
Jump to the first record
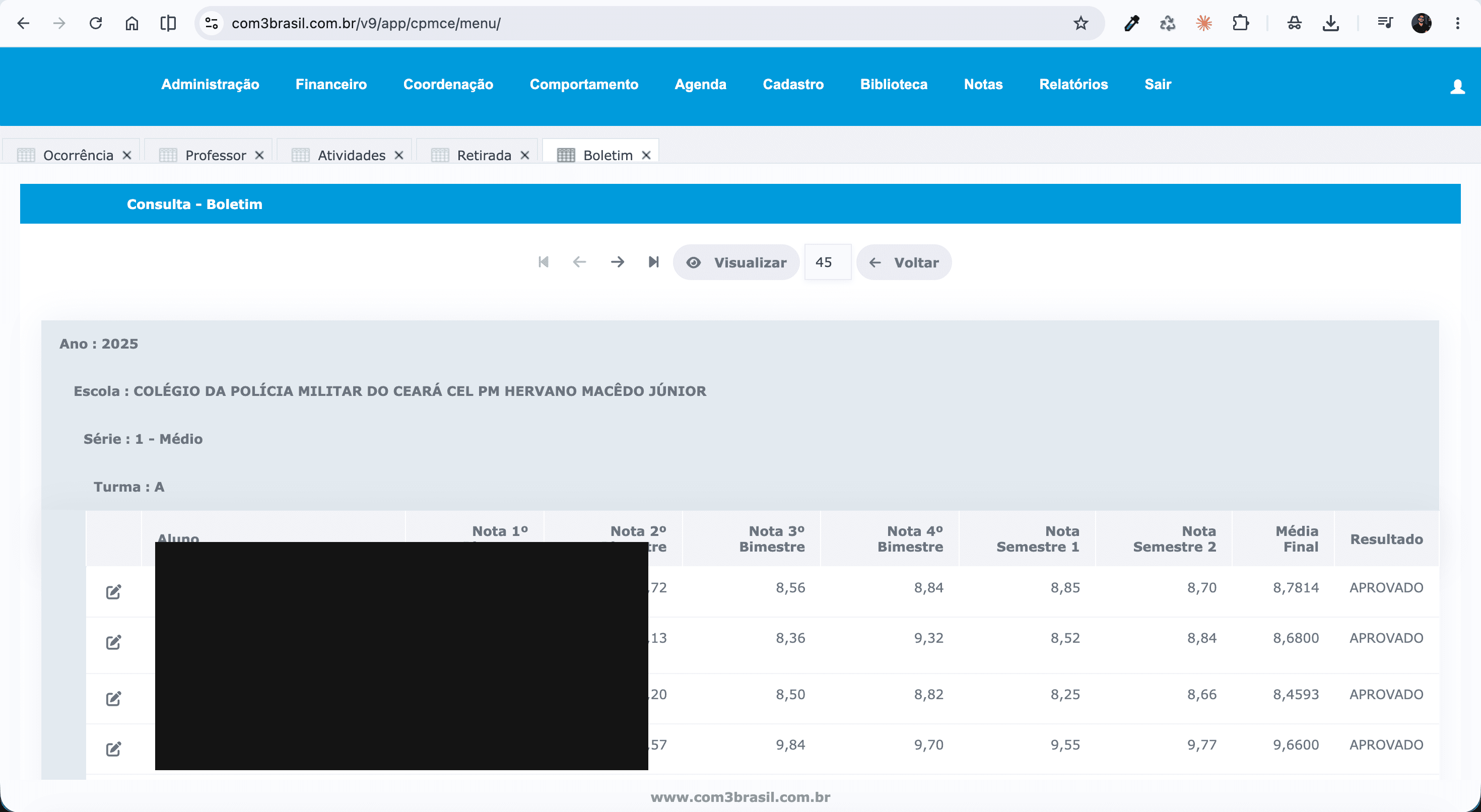544,262
